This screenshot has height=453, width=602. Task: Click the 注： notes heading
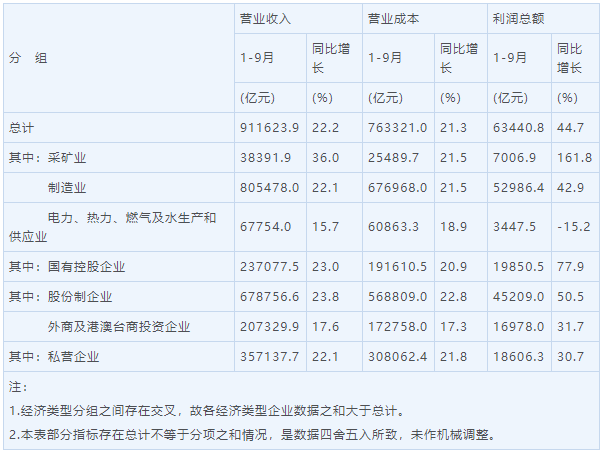(18, 387)
